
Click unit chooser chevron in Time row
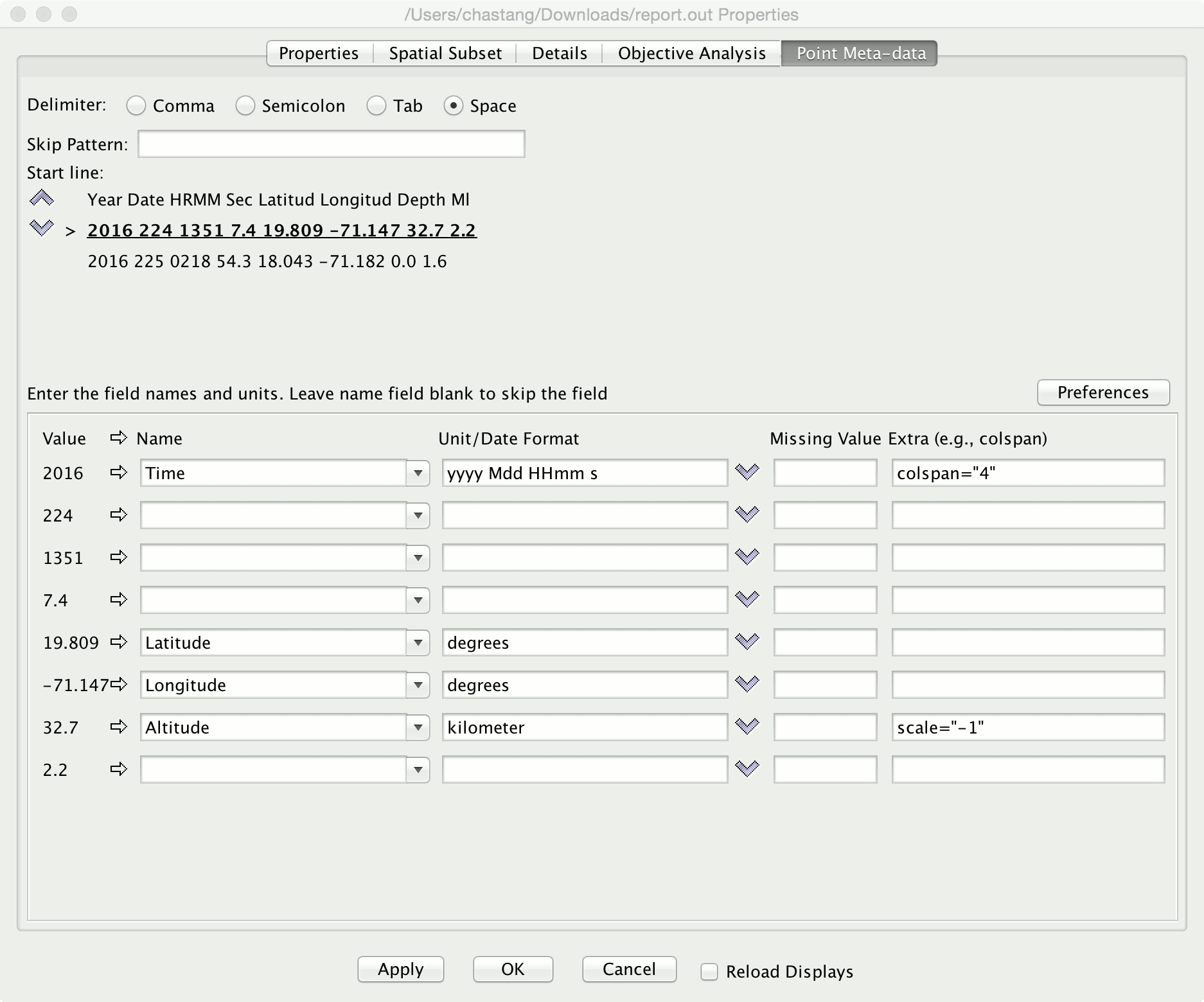coord(747,472)
